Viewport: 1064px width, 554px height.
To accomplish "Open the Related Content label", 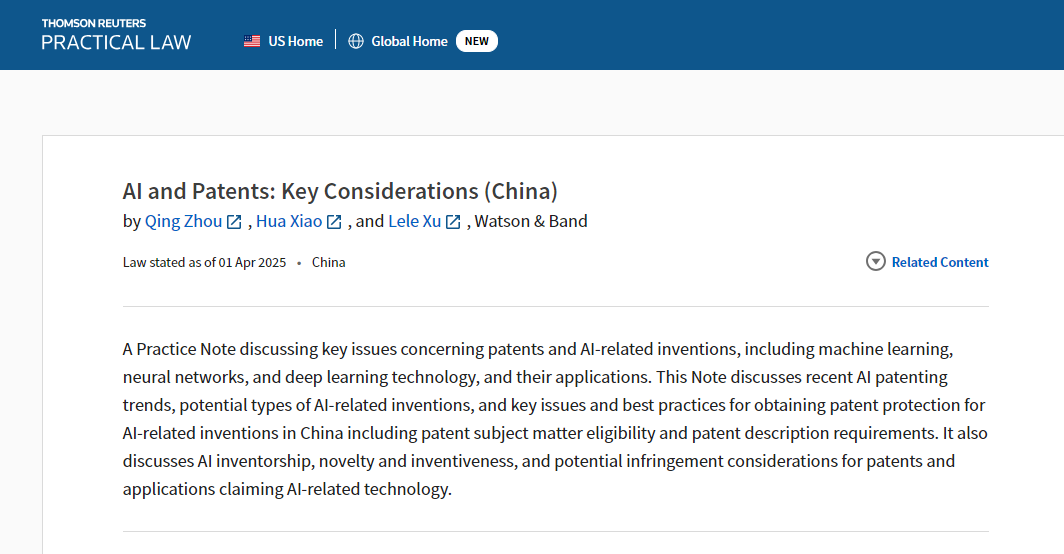I will point(940,262).
